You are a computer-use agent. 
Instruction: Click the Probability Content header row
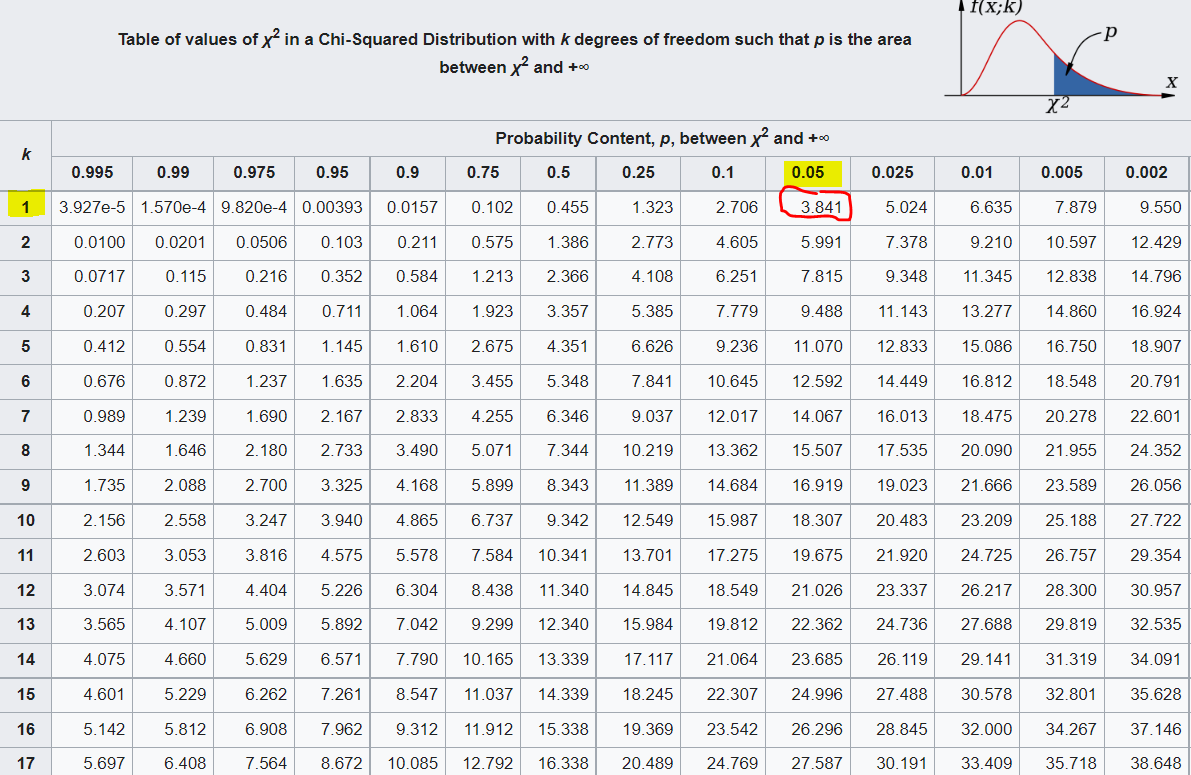click(621, 138)
